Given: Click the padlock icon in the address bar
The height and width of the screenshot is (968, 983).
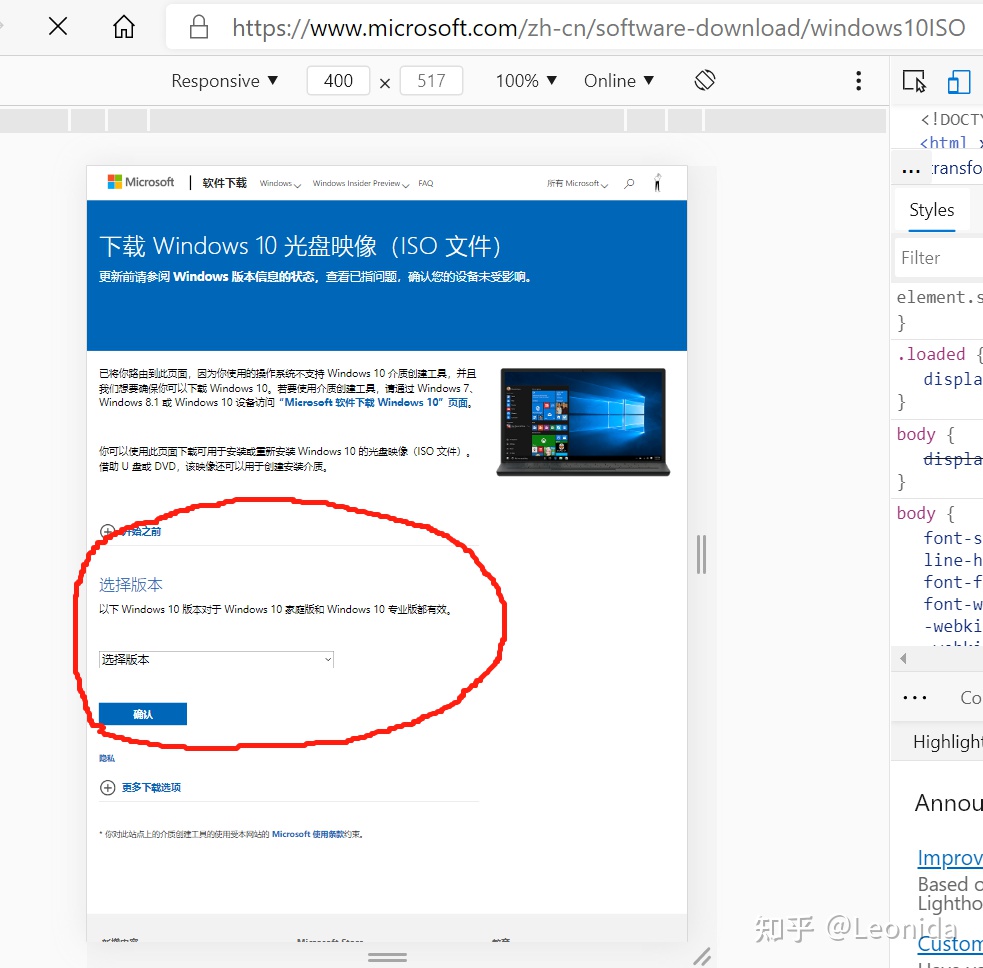Looking at the screenshot, I should pos(197,27).
